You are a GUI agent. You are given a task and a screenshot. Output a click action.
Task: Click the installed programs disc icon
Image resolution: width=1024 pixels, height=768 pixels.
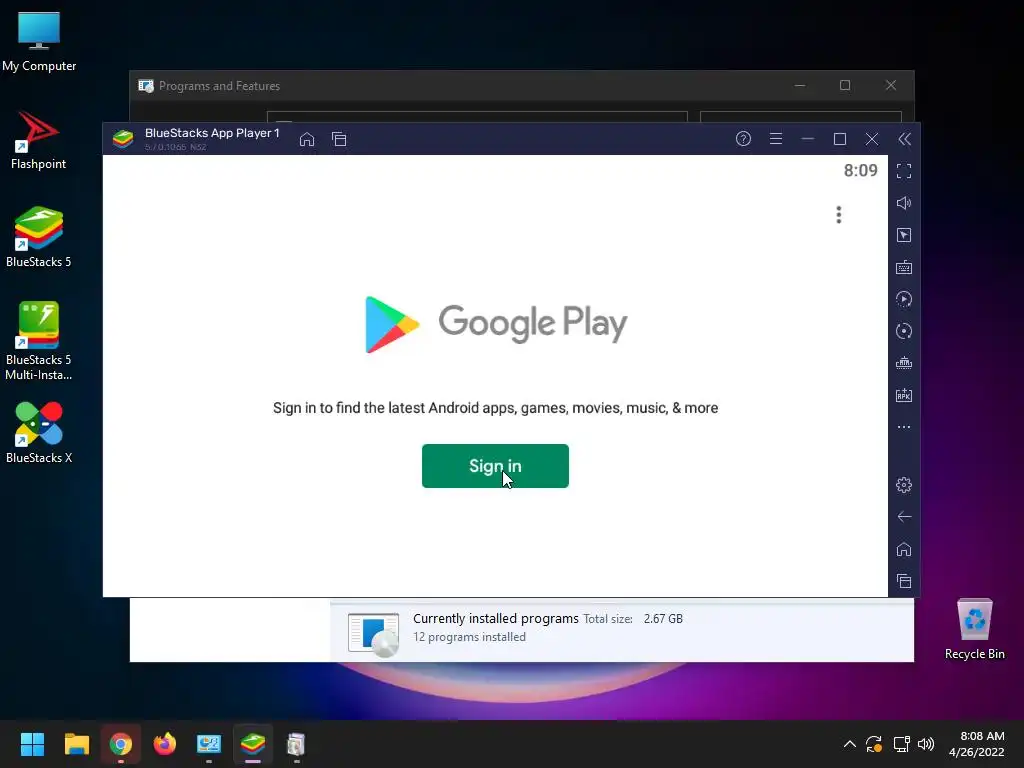[x=374, y=634]
